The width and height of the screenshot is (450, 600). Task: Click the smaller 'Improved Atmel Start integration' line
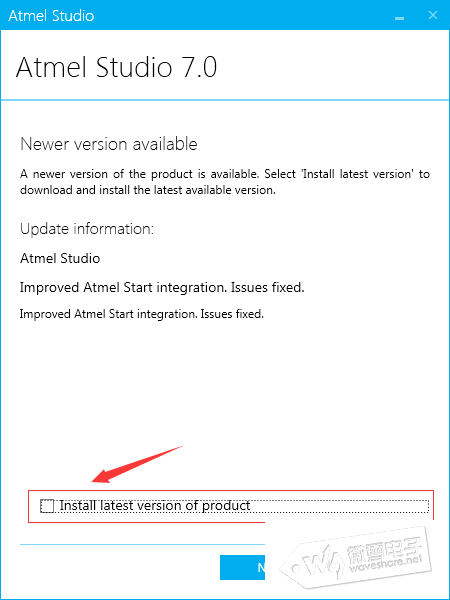[x=142, y=314]
